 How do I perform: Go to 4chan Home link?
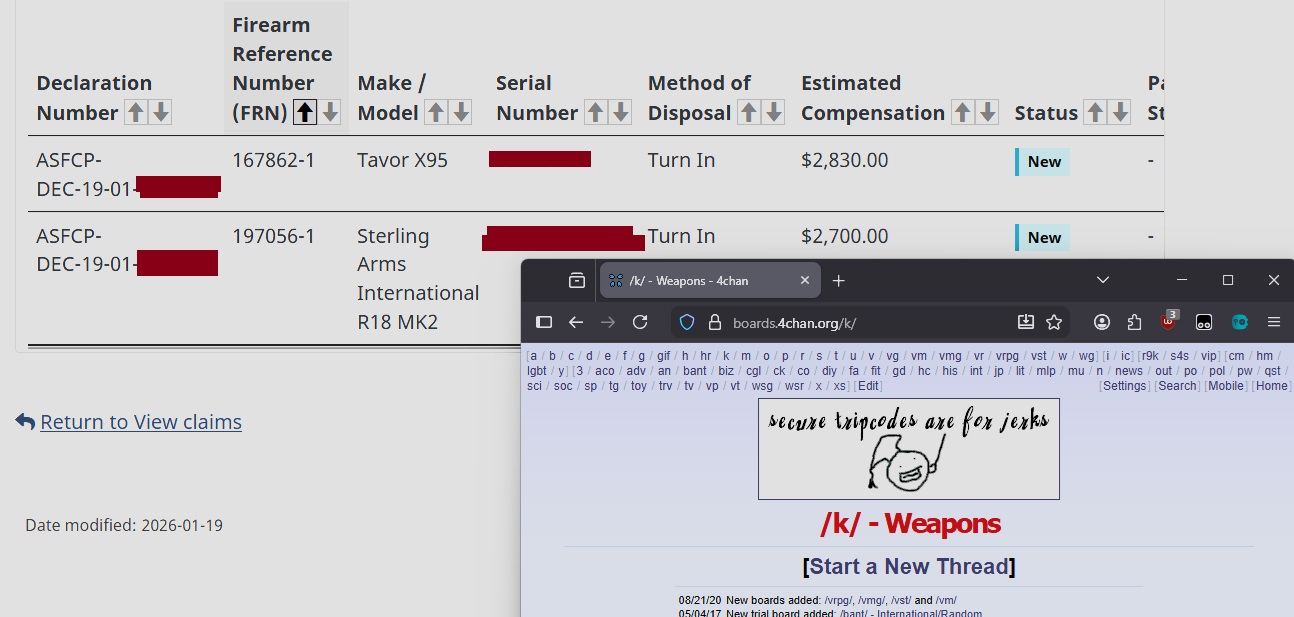click(x=1271, y=386)
